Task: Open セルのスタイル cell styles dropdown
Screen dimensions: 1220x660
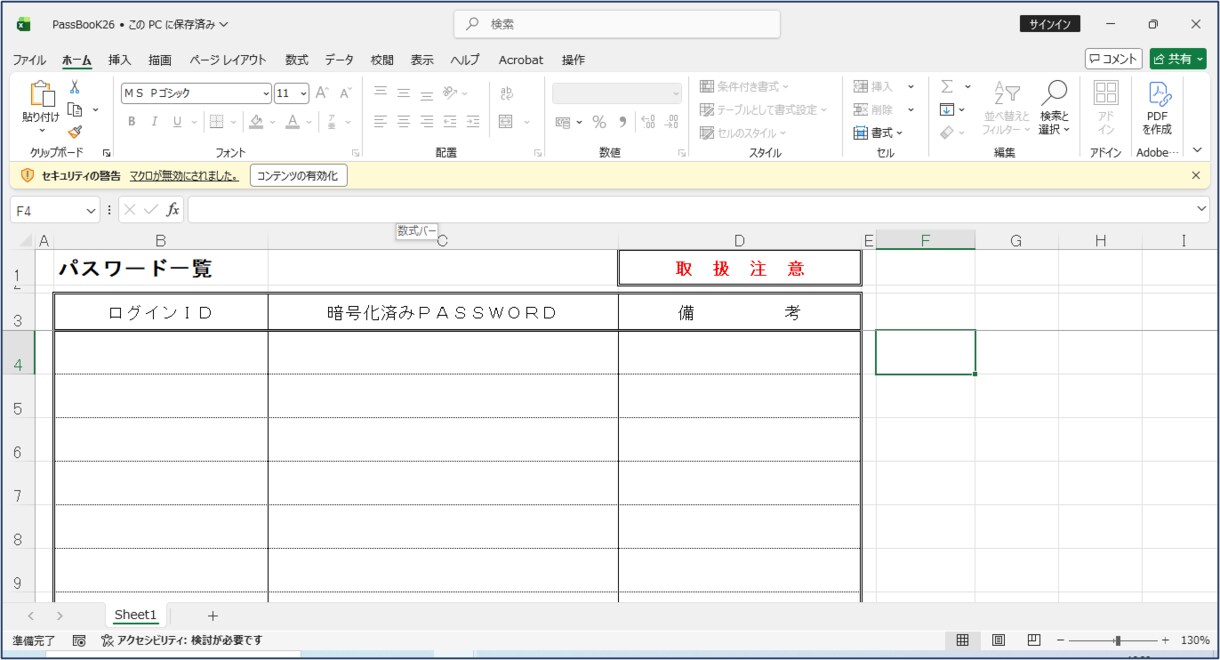Action: click(x=743, y=133)
